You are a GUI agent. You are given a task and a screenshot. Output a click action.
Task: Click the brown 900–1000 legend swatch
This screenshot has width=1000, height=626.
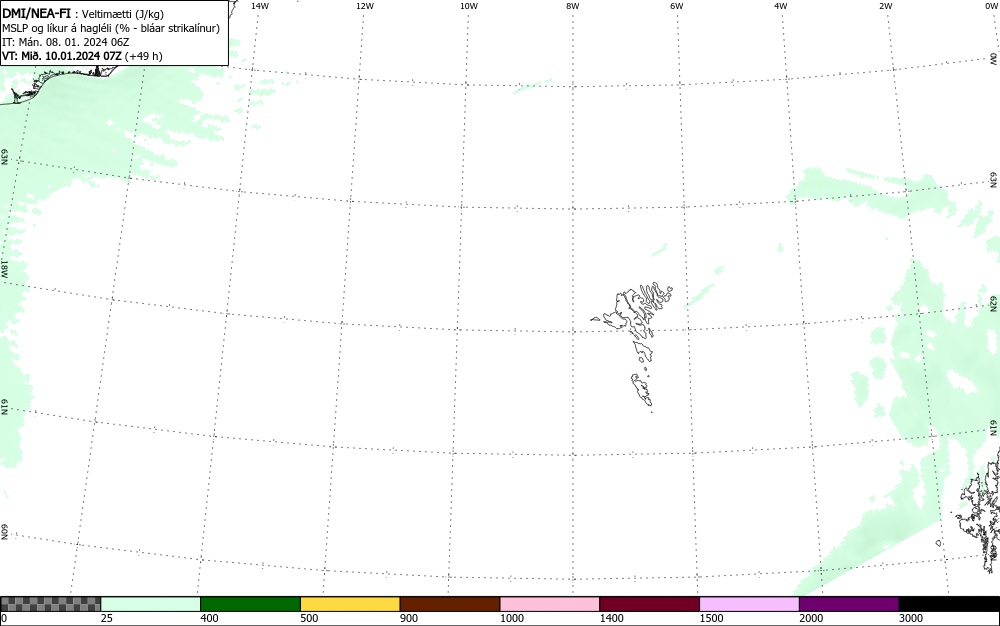450,604
